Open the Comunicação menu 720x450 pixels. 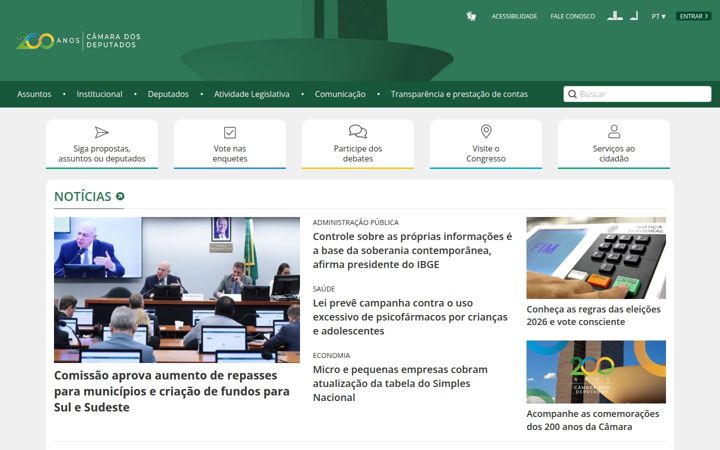[x=340, y=94]
